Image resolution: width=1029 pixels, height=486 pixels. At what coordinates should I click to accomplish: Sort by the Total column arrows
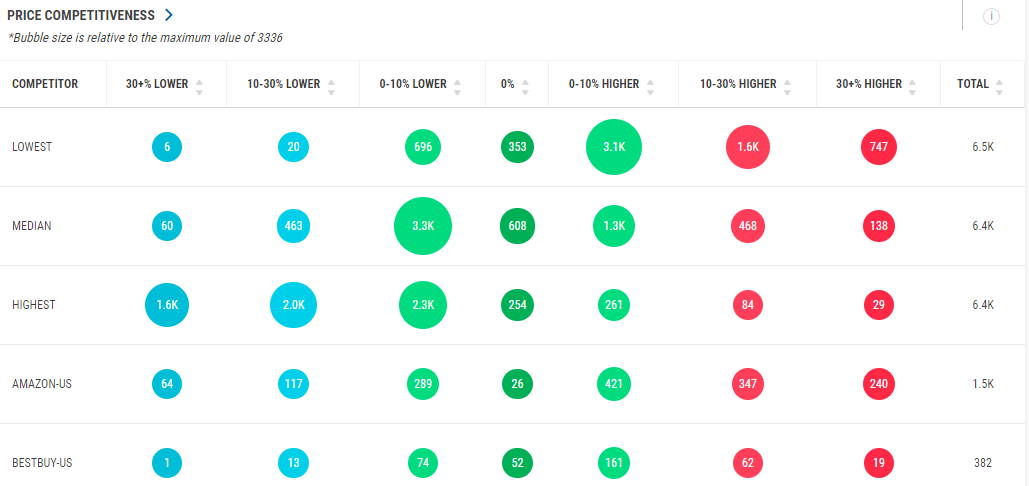[1000, 86]
